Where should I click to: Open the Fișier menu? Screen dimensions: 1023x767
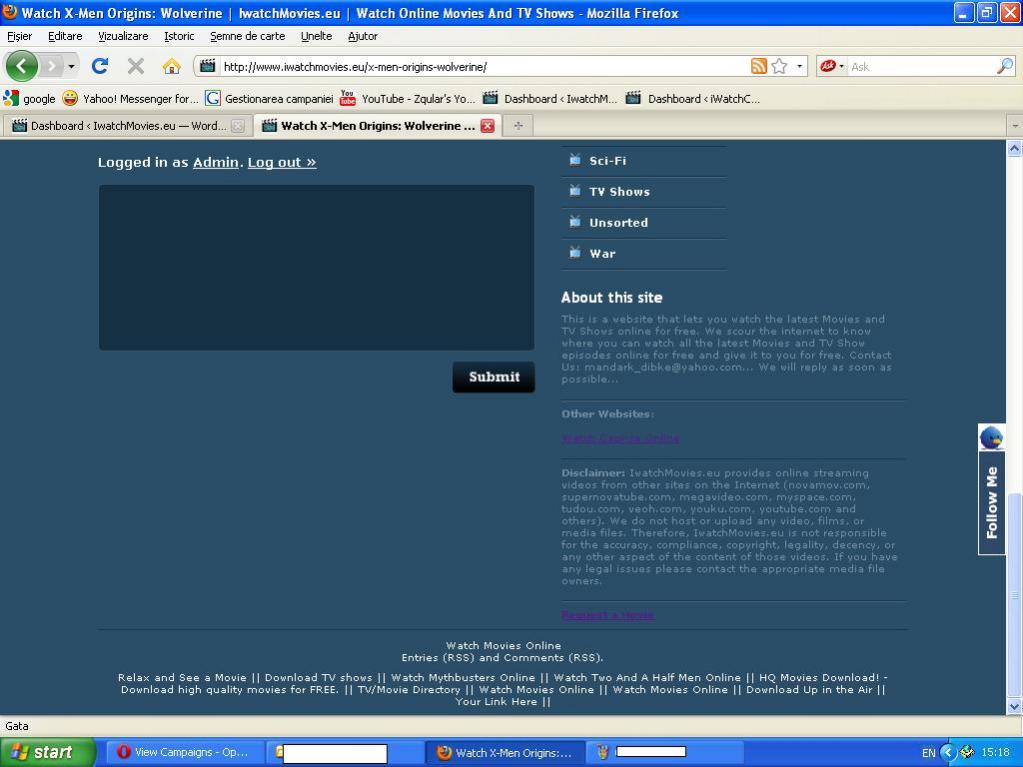[x=20, y=37]
